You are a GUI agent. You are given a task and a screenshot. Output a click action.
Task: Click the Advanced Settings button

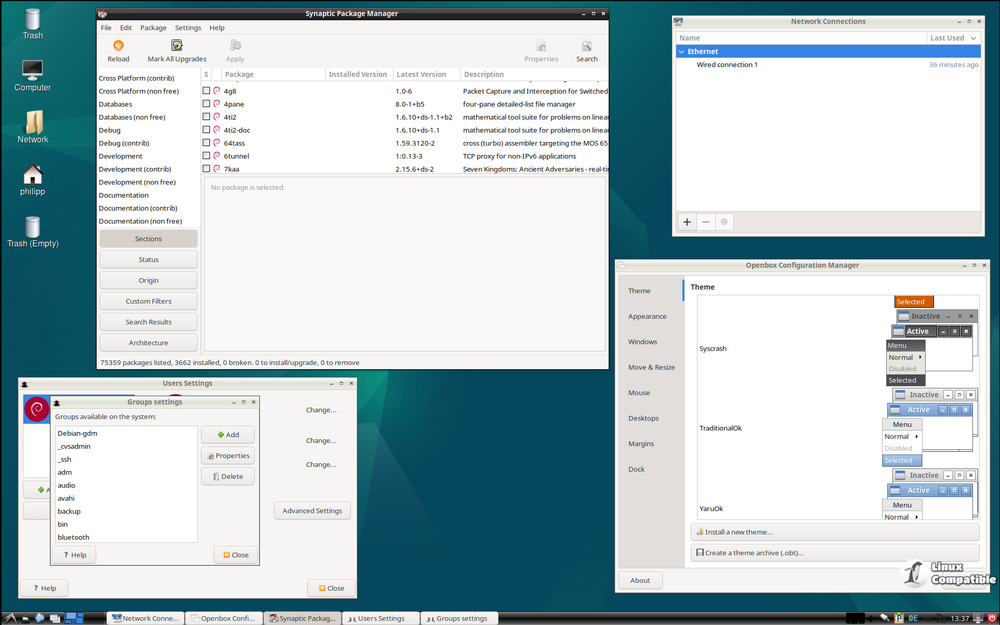[312, 511]
